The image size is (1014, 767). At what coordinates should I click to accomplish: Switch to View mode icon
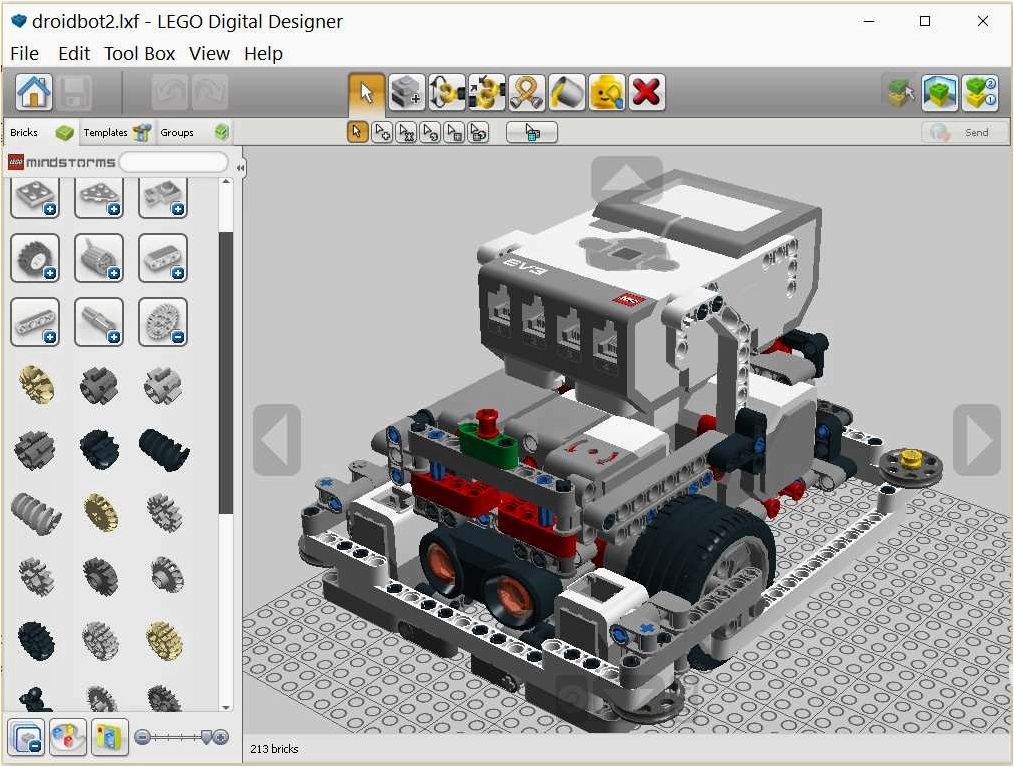pyautogui.click(x=940, y=92)
